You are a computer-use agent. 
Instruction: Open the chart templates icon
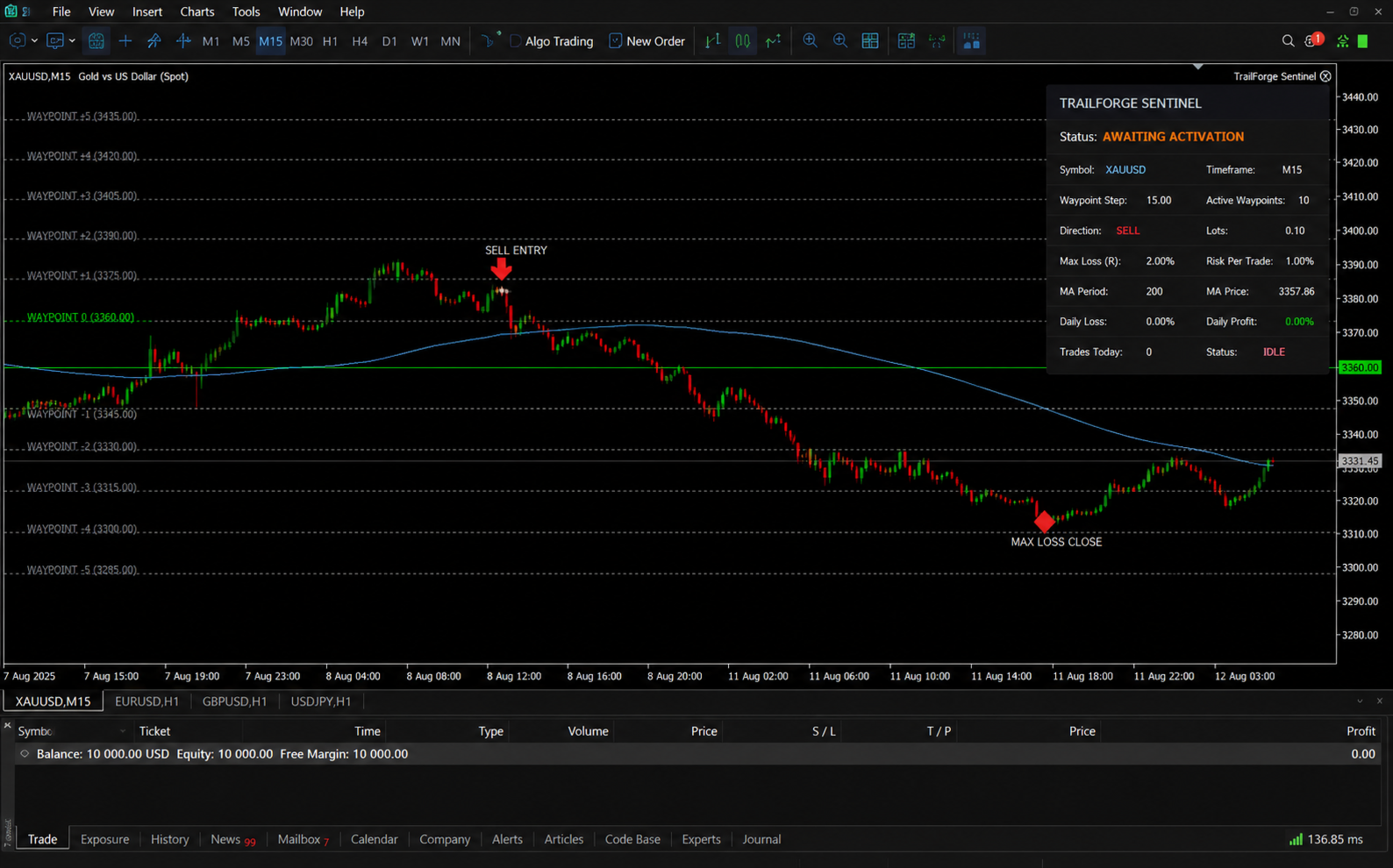point(906,41)
